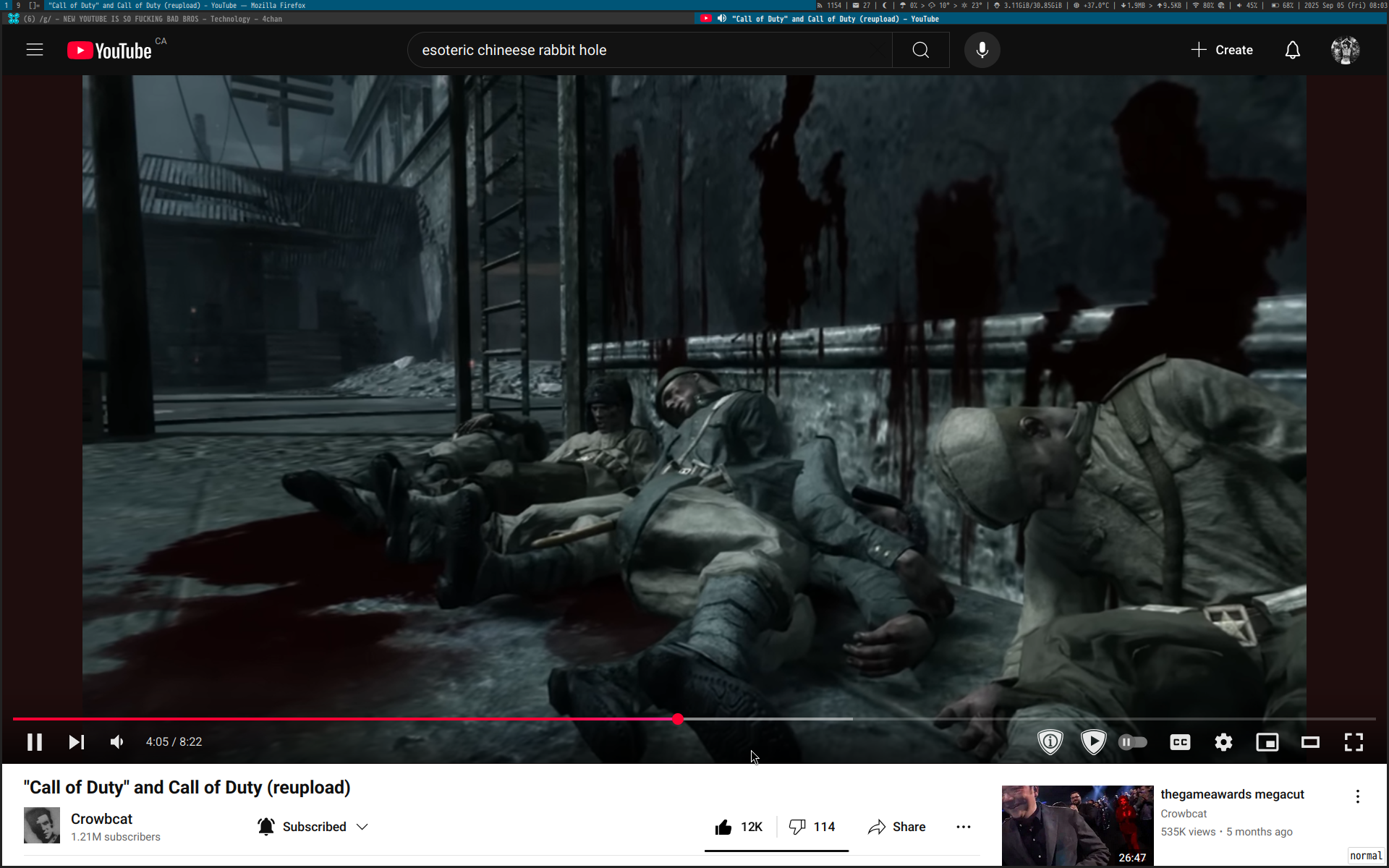This screenshot has width=1389, height=868.
Task: Open the Crowbcat channel link
Action: pos(101,819)
